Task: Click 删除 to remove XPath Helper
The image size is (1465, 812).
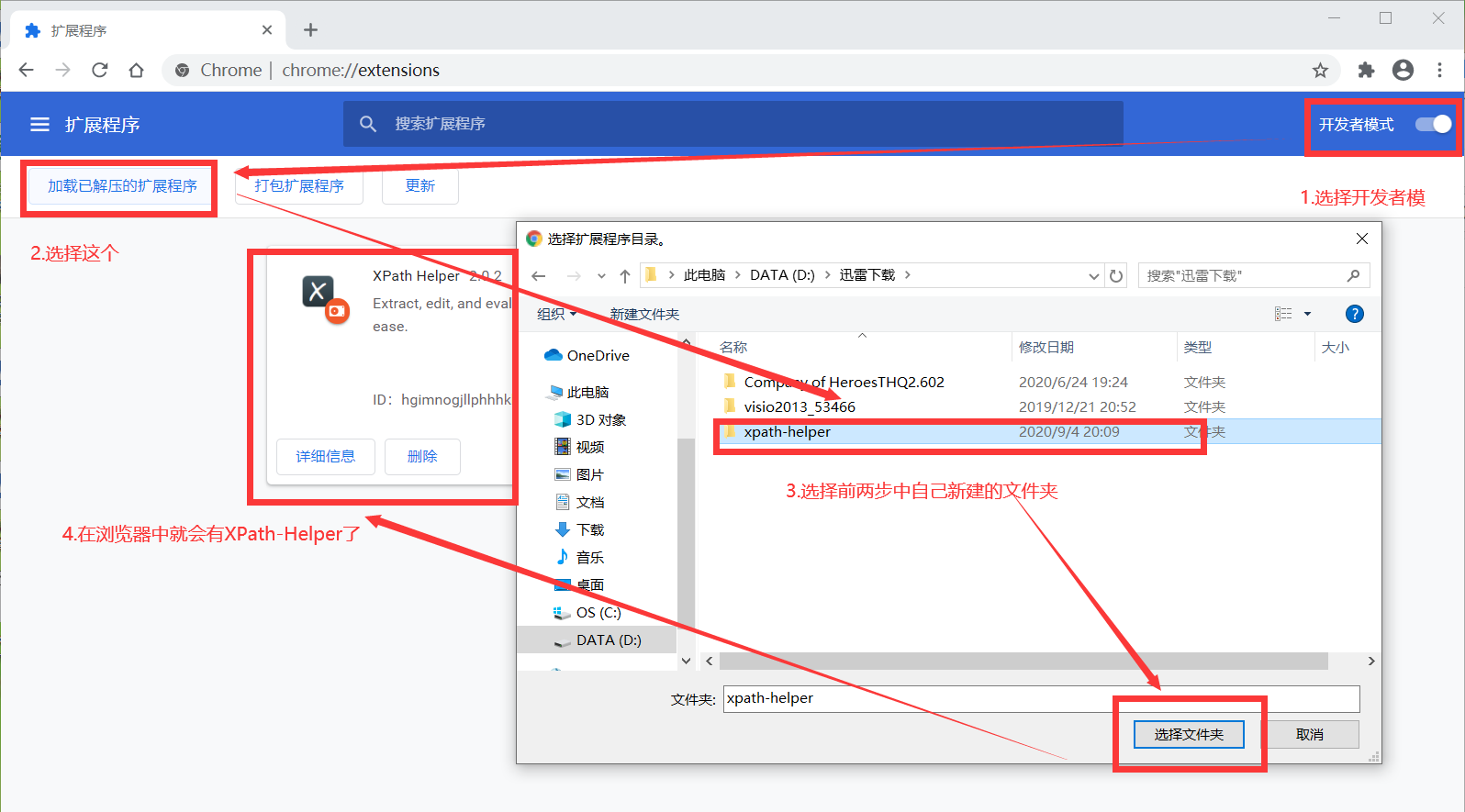Action: pos(422,456)
